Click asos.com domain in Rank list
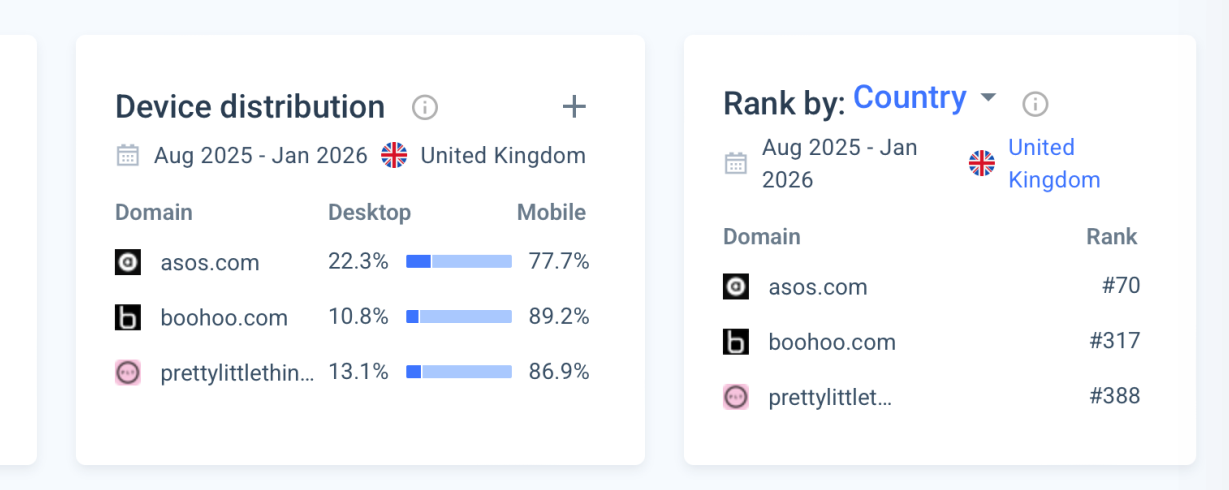 (x=817, y=287)
